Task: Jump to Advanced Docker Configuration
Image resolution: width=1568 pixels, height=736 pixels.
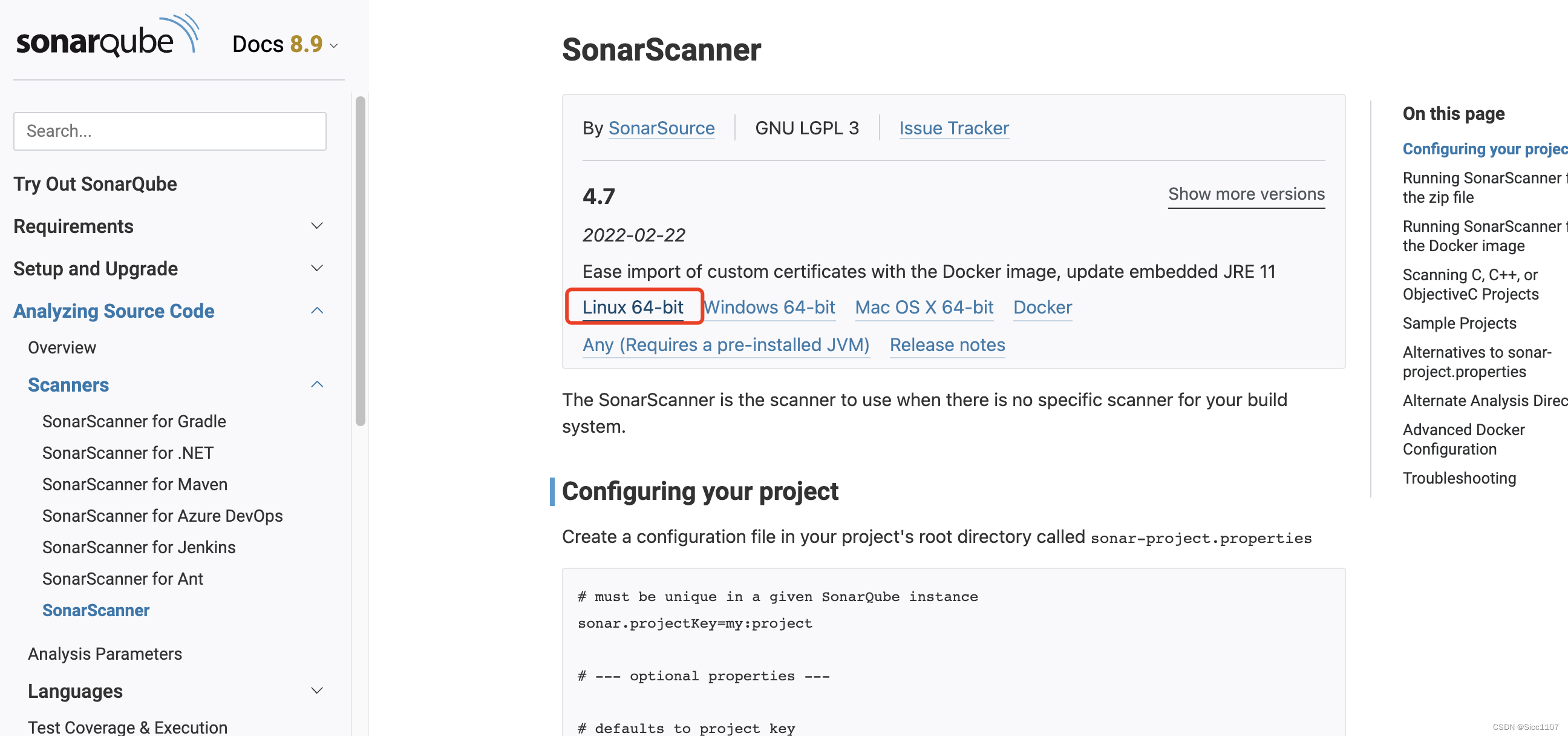Action: point(1463,439)
